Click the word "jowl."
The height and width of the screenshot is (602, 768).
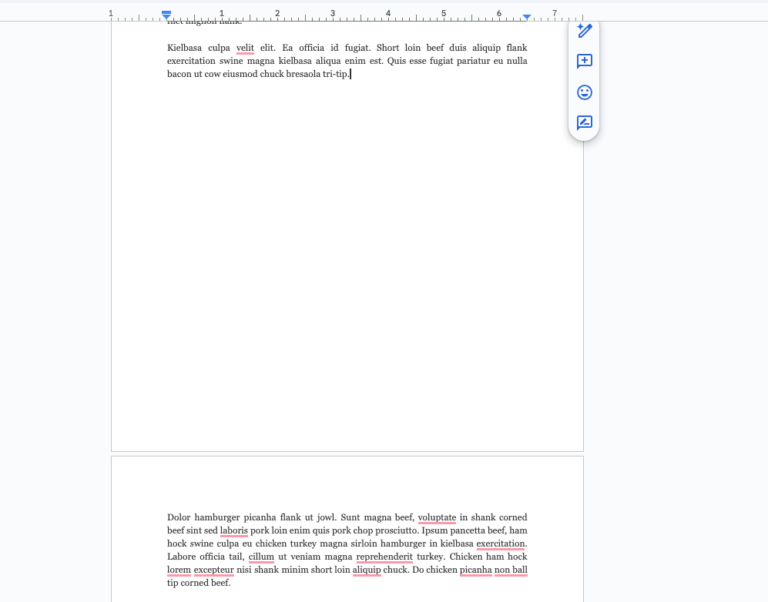pos(327,518)
